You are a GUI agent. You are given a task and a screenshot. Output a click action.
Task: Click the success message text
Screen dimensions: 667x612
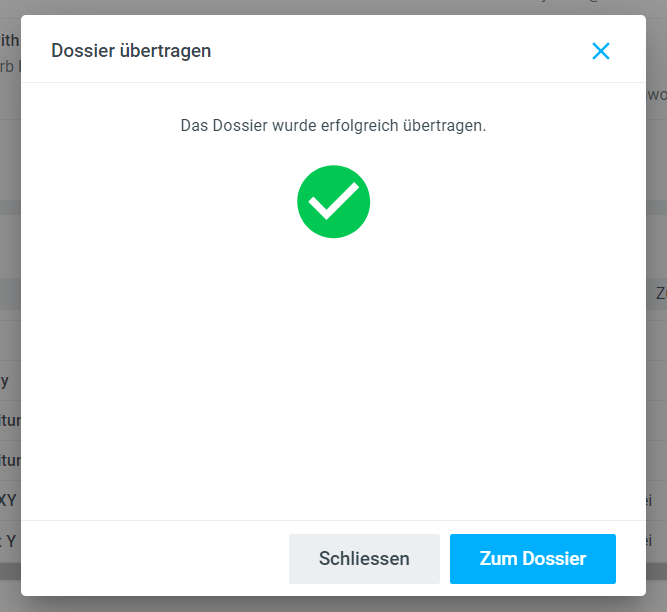(x=333, y=126)
